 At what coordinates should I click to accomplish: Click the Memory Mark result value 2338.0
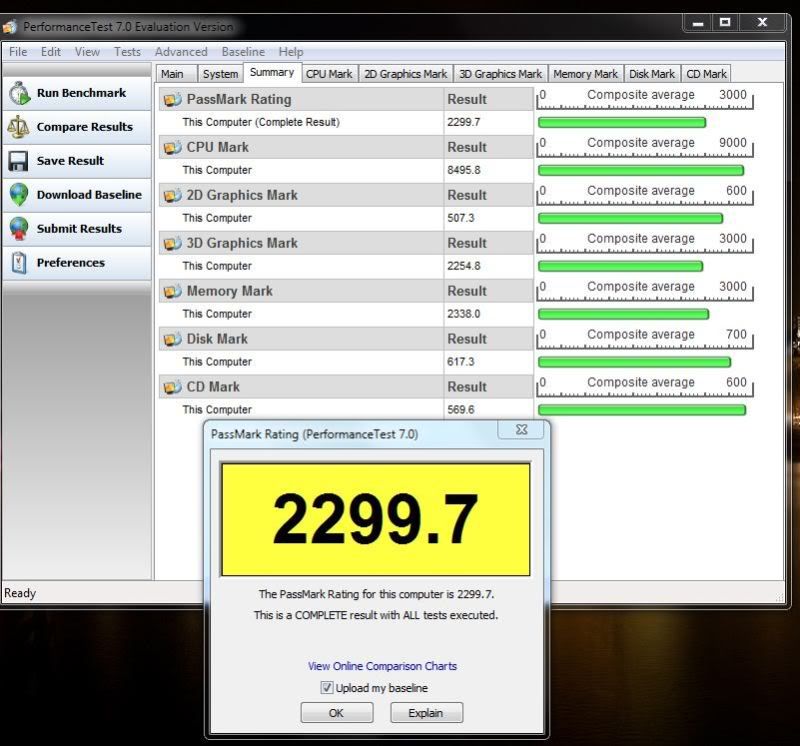(464, 314)
